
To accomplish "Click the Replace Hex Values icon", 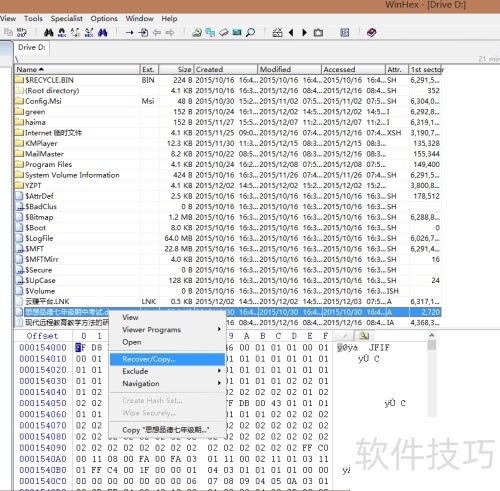I will [x=89, y=32].
